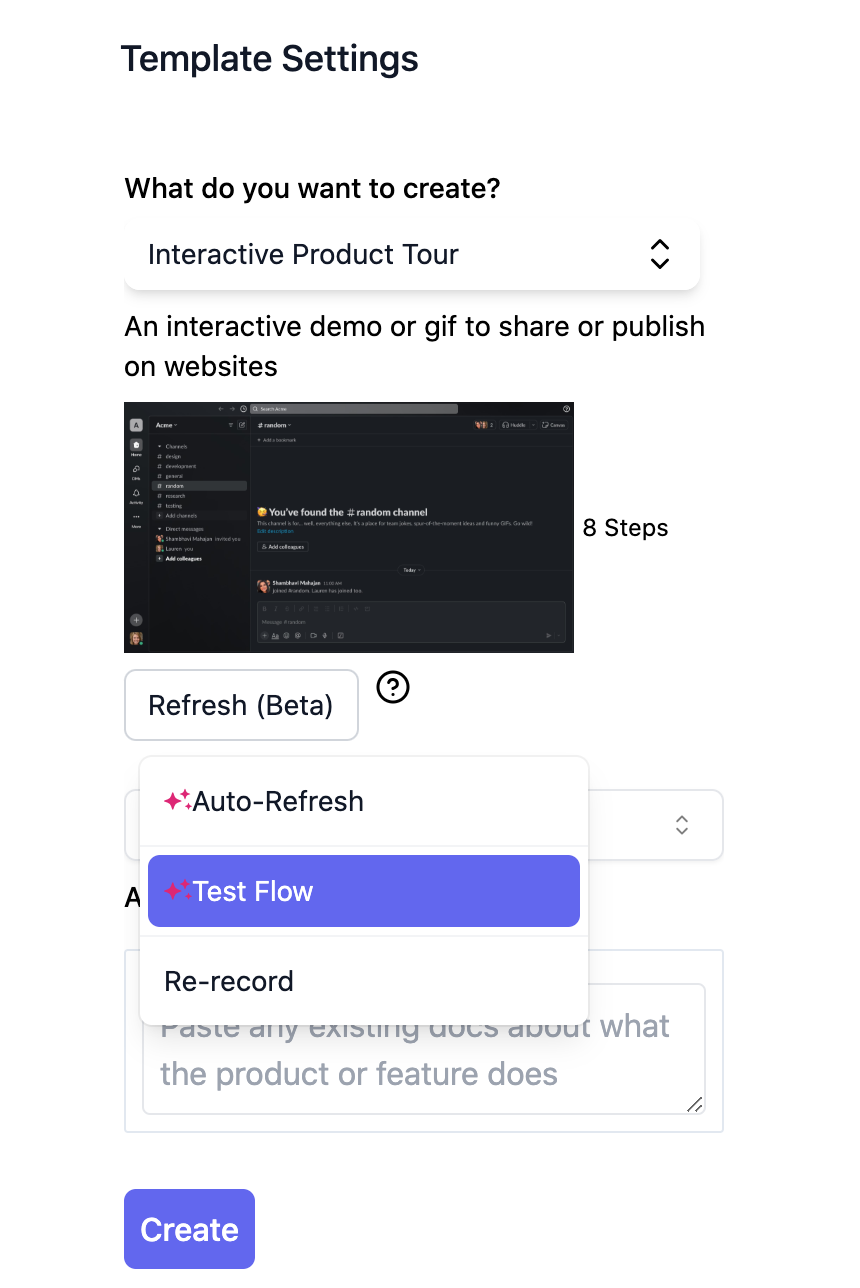Click the Slack recording preview thumbnail

tap(349, 527)
